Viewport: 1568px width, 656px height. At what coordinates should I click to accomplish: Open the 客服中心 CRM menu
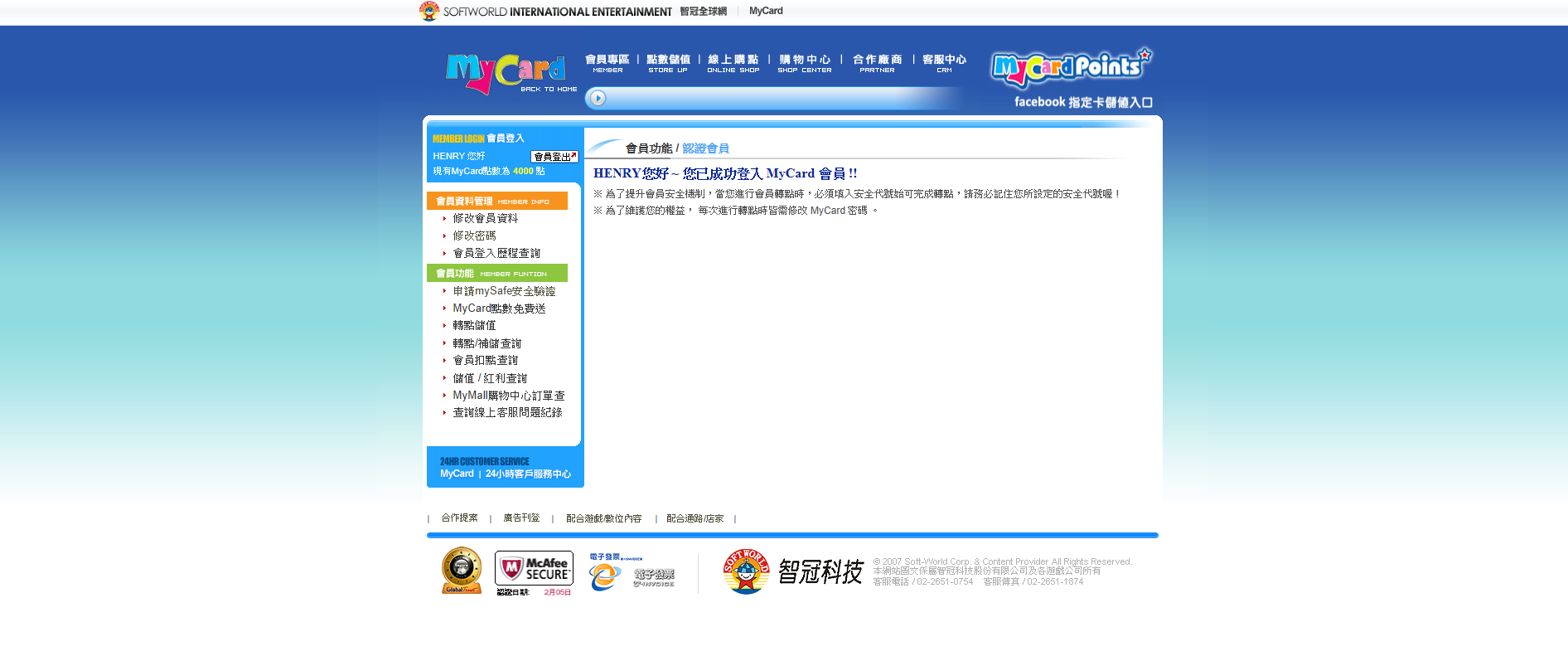[x=944, y=64]
